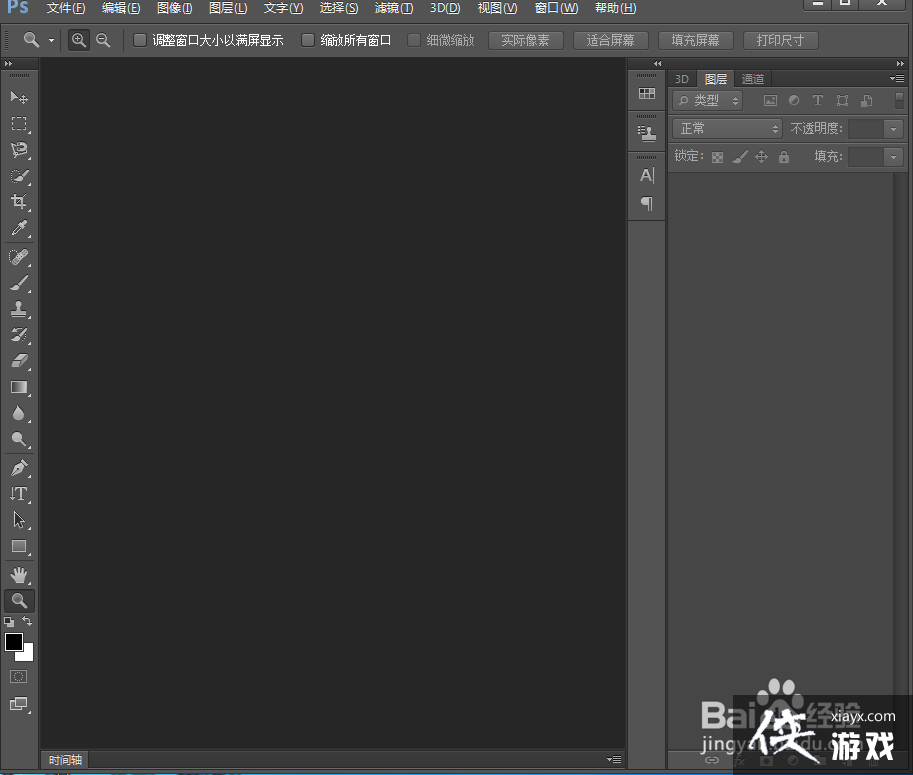Select the History Brush tool
This screenshot has width=913, height=775.
point(19,335)
